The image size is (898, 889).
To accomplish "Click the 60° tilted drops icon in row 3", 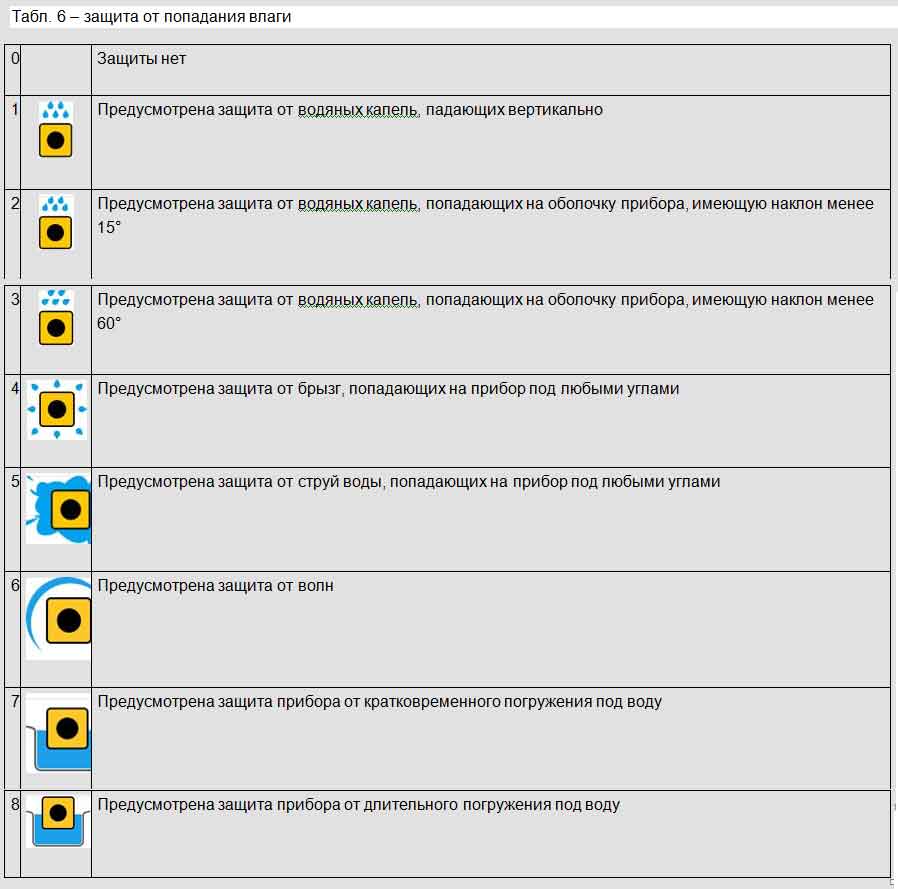I will pyautogui.click(x=56, y=318).
